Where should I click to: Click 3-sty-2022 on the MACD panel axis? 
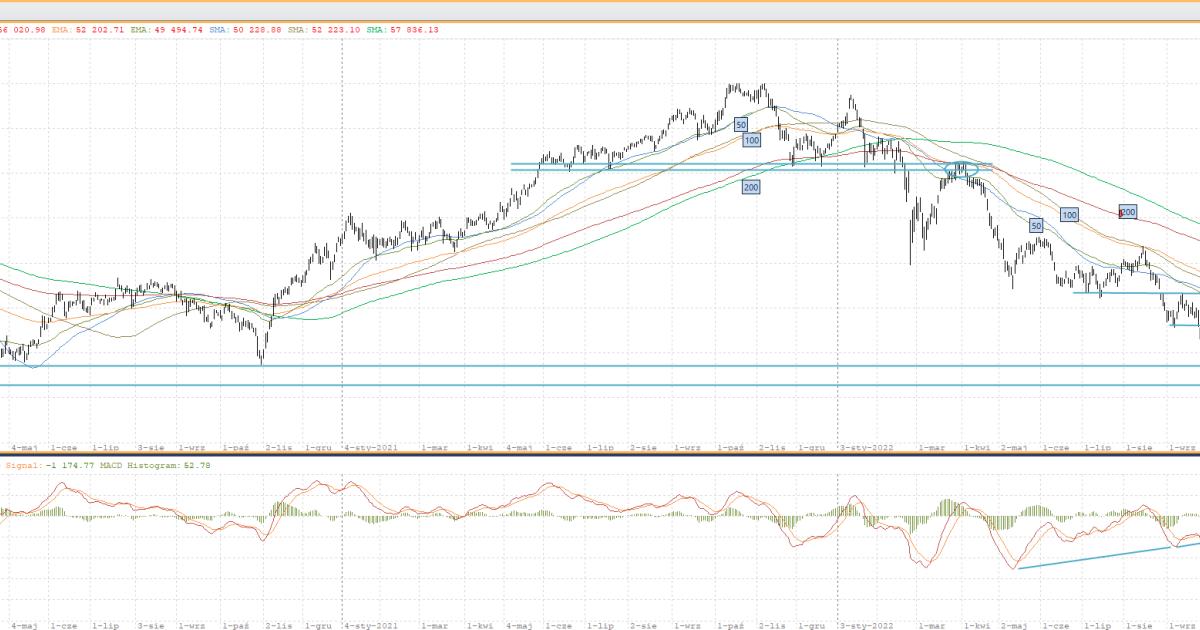coord(865,625)
